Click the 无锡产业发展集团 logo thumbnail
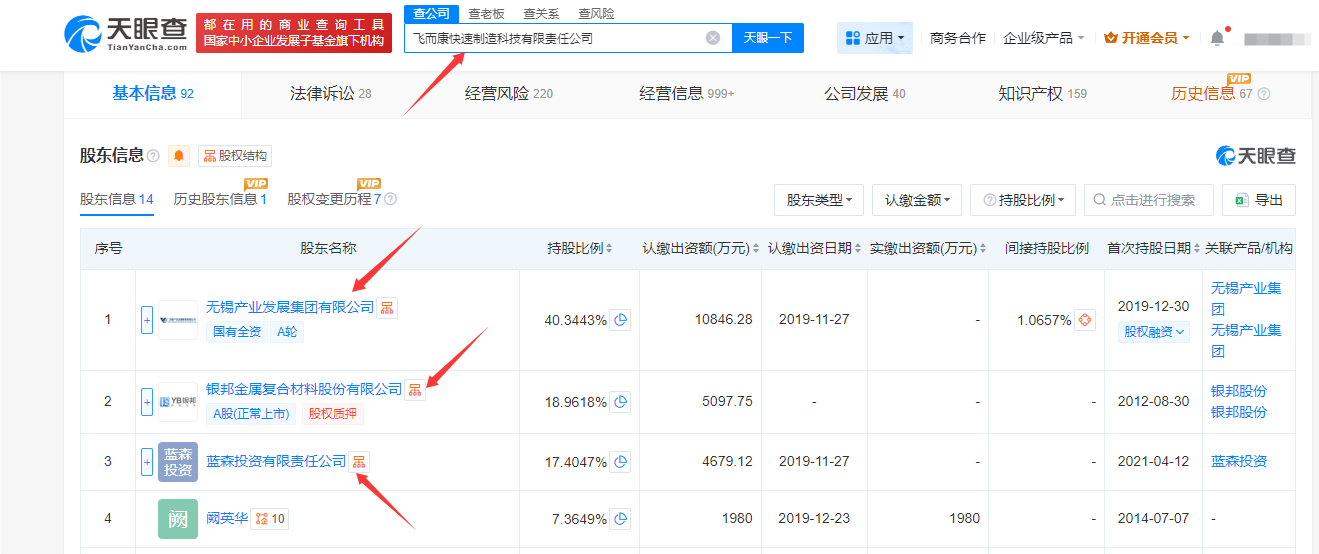1319x554 pixels. 178,320
